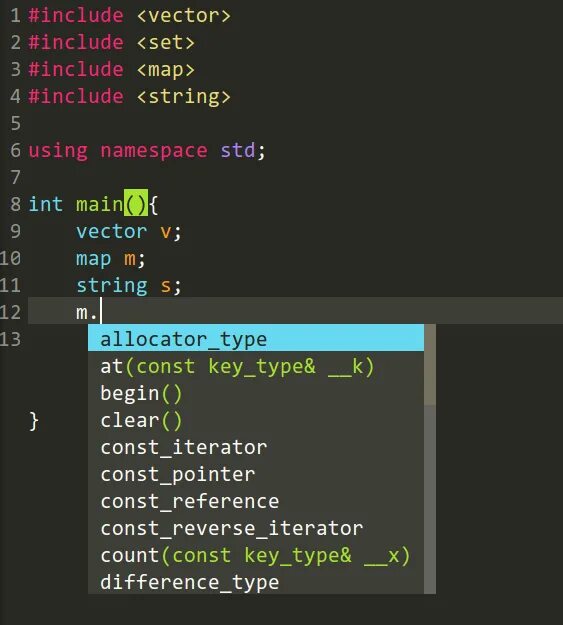The height and width of the screenshot is (625, 563).
Task: Click the closing brace of main
Action: (34, 421)
